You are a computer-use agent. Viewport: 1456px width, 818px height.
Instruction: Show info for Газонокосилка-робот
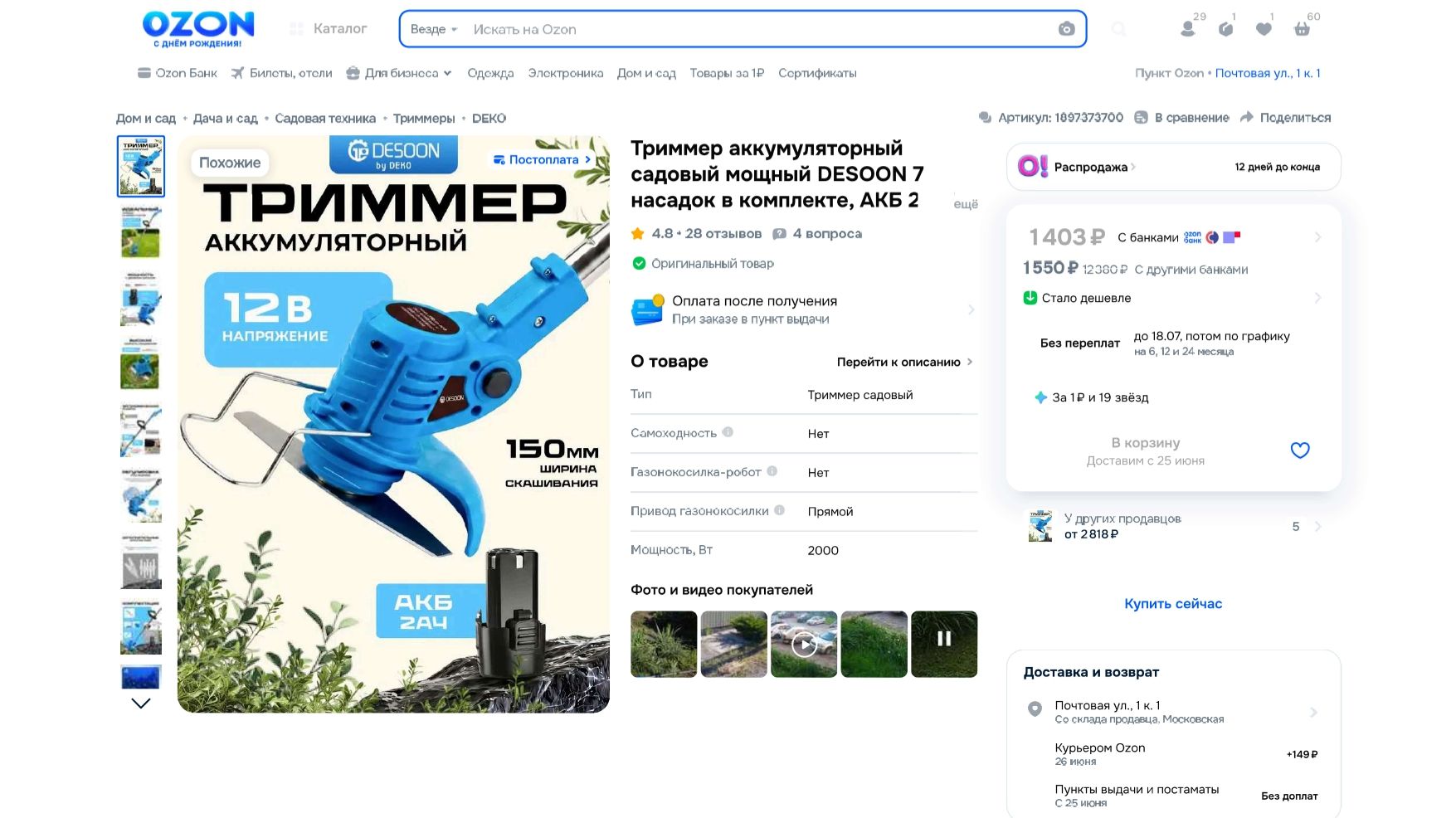pyautogui.click(x=772, y=471)
